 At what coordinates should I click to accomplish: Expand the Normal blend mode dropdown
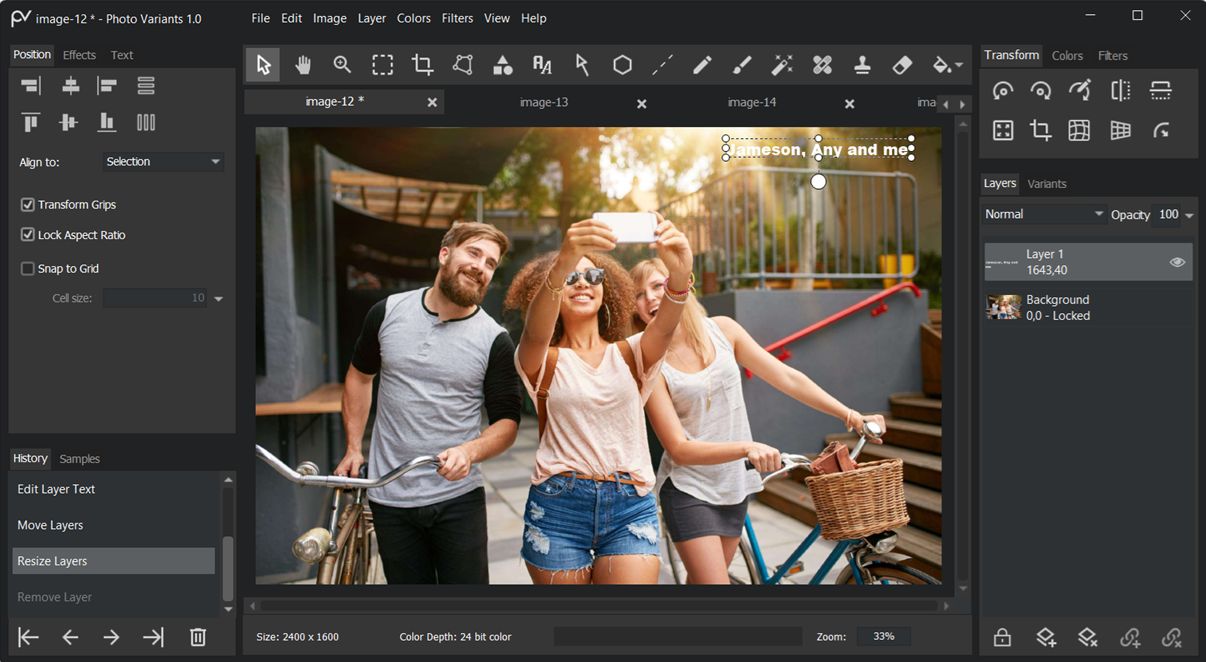coord(1043,214)
